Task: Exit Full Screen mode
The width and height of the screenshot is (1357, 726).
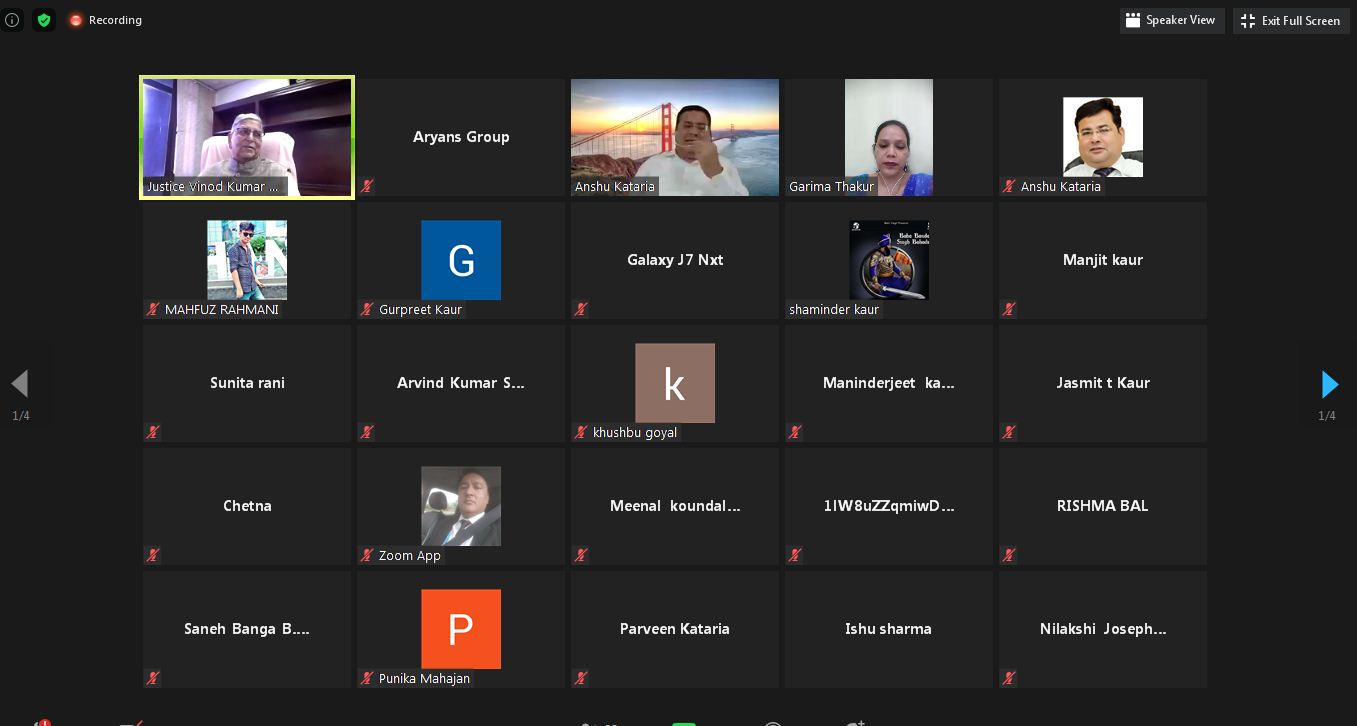Action: click(x=1291, y=20)
